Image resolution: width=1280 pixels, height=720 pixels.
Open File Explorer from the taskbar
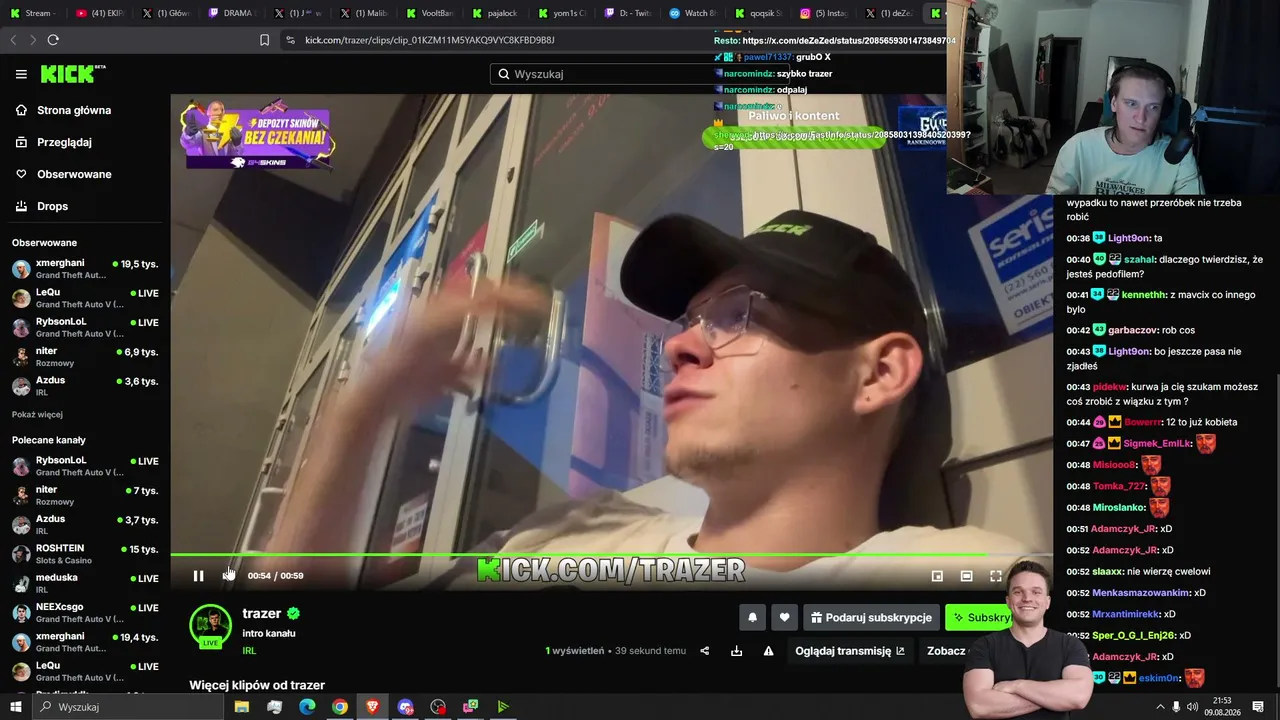click(x=241, y=707)
